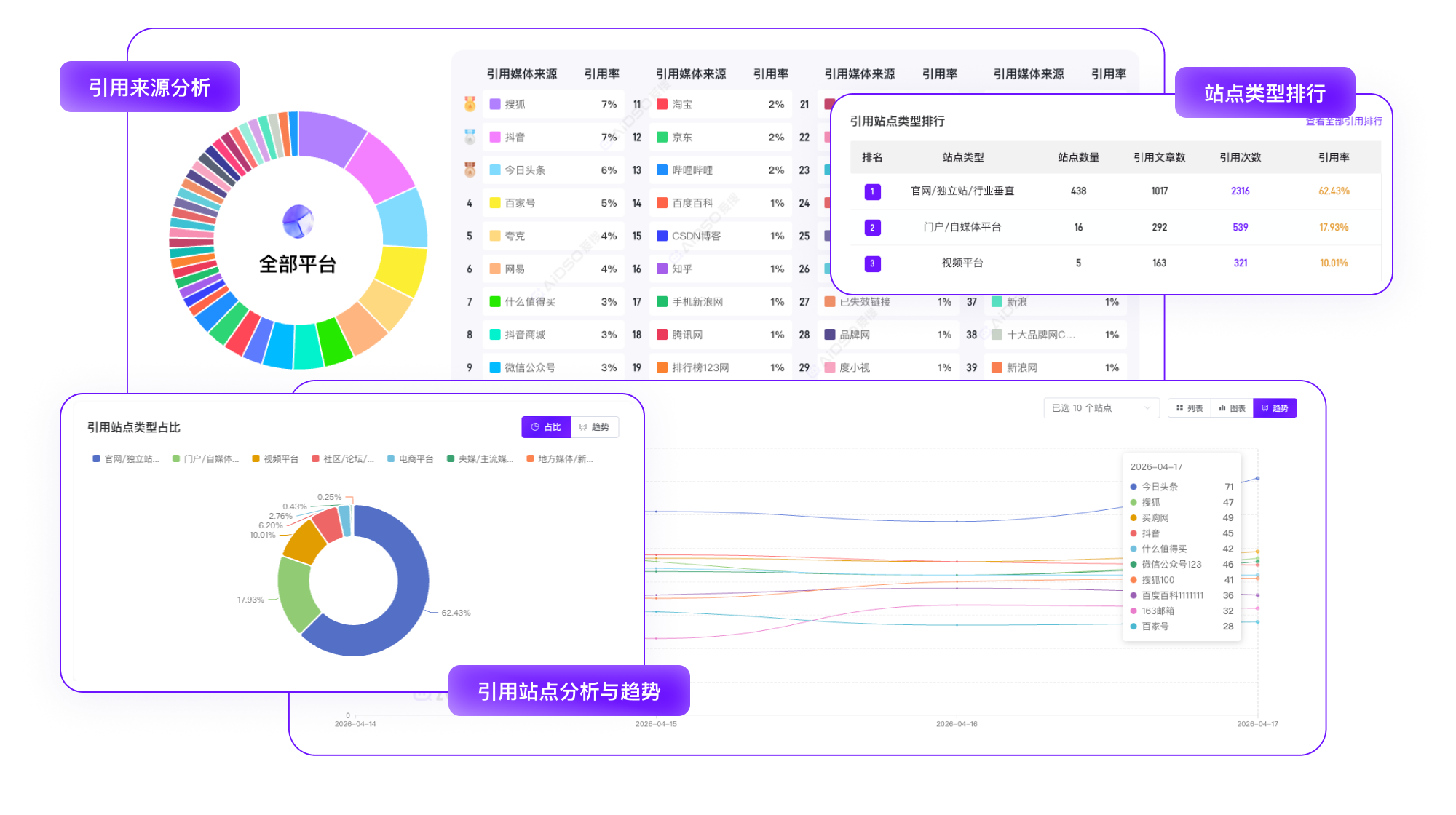Click the 淘宝 platform icon in media list

click(662, 104)
